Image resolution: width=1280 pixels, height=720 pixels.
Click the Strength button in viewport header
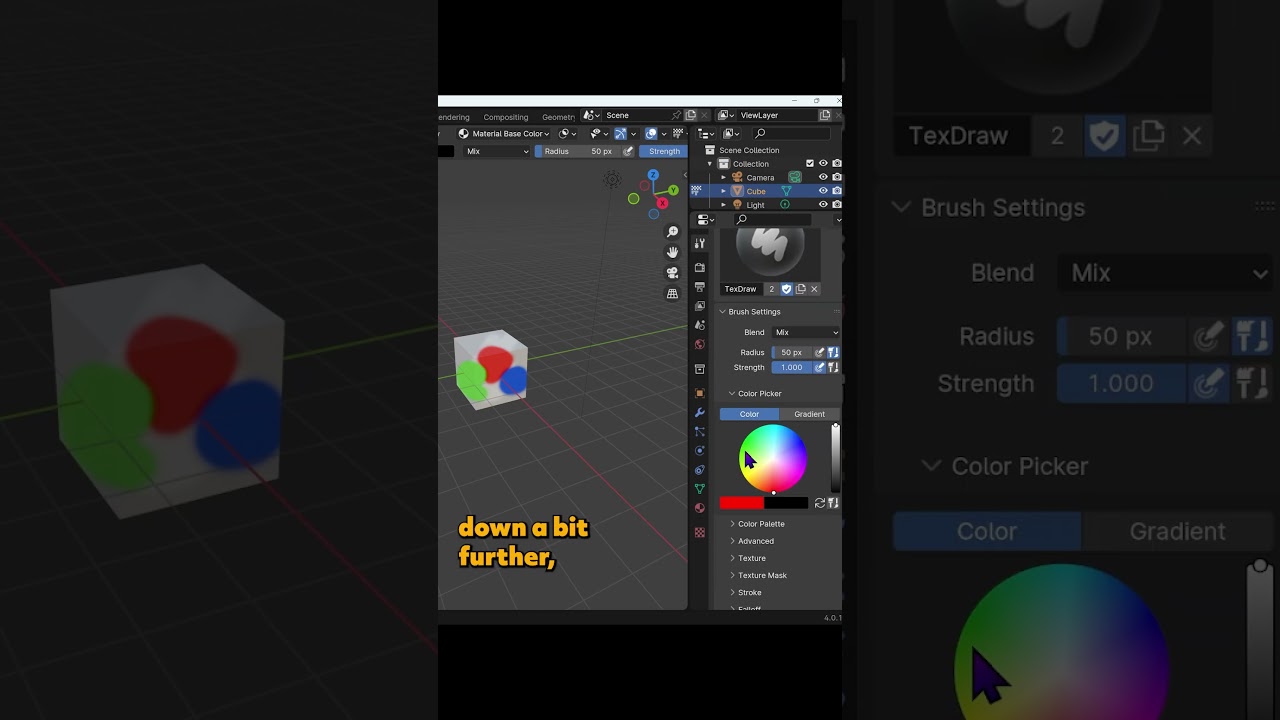[x=664, y=151]
